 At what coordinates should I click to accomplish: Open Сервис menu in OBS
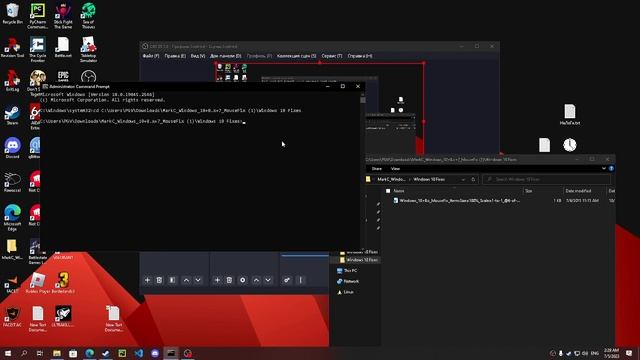click(x=332, y=56)
